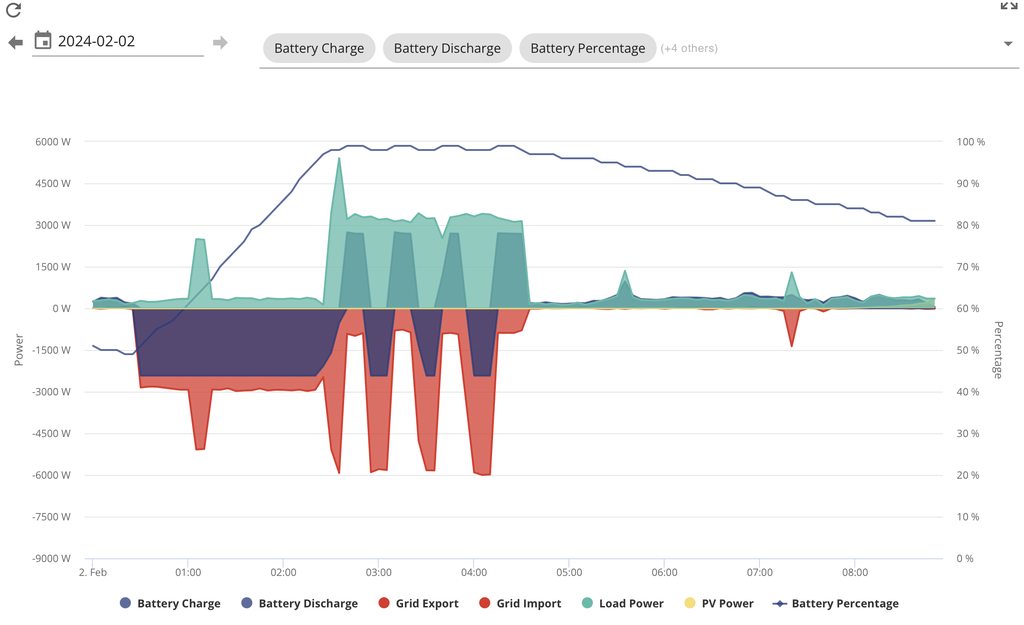Go to previous day with left arrow

(x=15, y=42)
